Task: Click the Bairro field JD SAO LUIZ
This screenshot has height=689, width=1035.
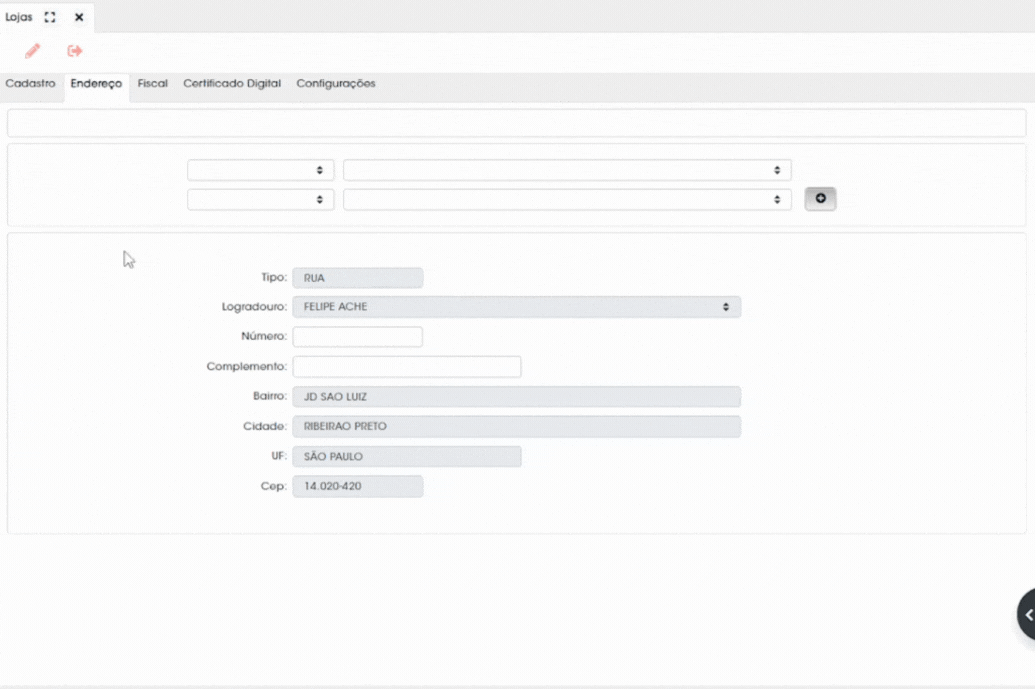Action: [517, 397]
